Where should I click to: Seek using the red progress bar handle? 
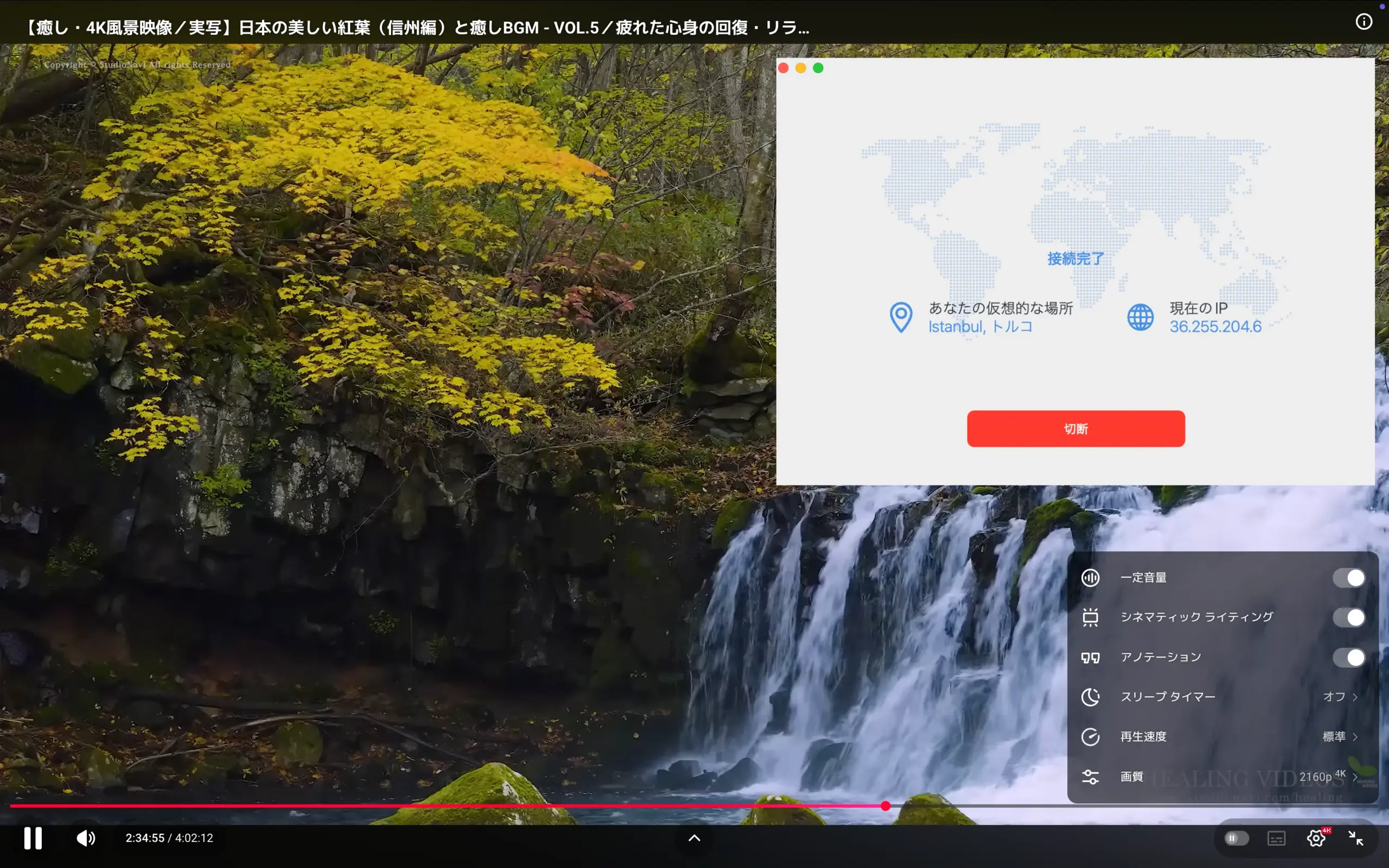885,806
